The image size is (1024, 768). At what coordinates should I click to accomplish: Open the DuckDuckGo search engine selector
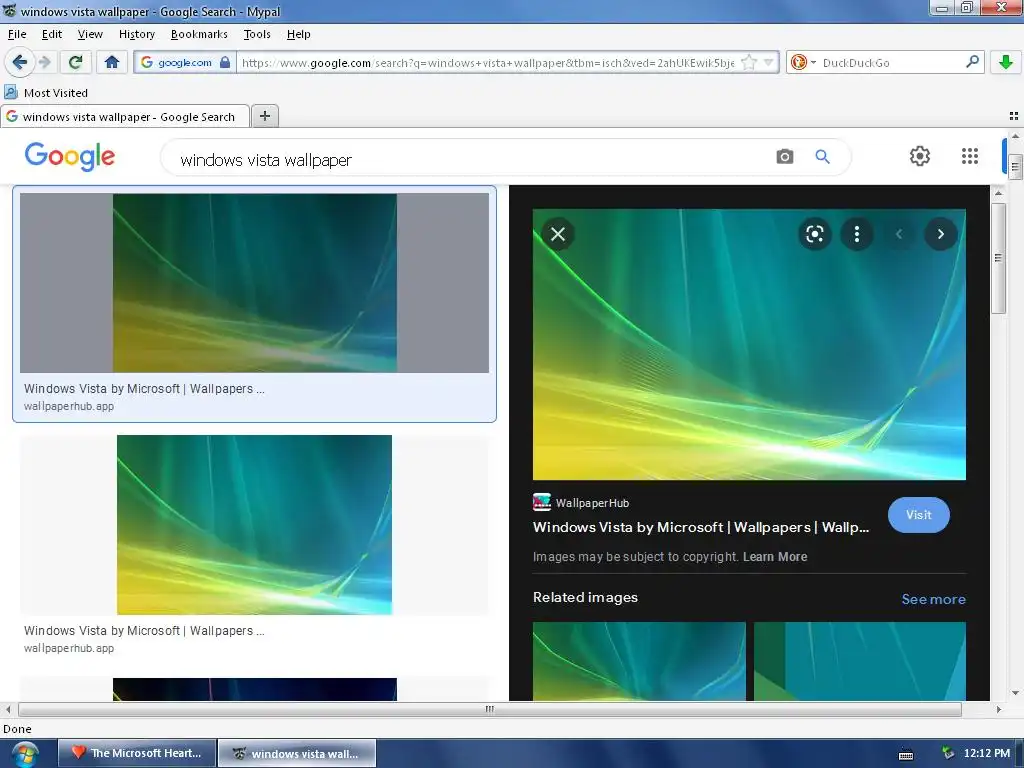(803, 63)
